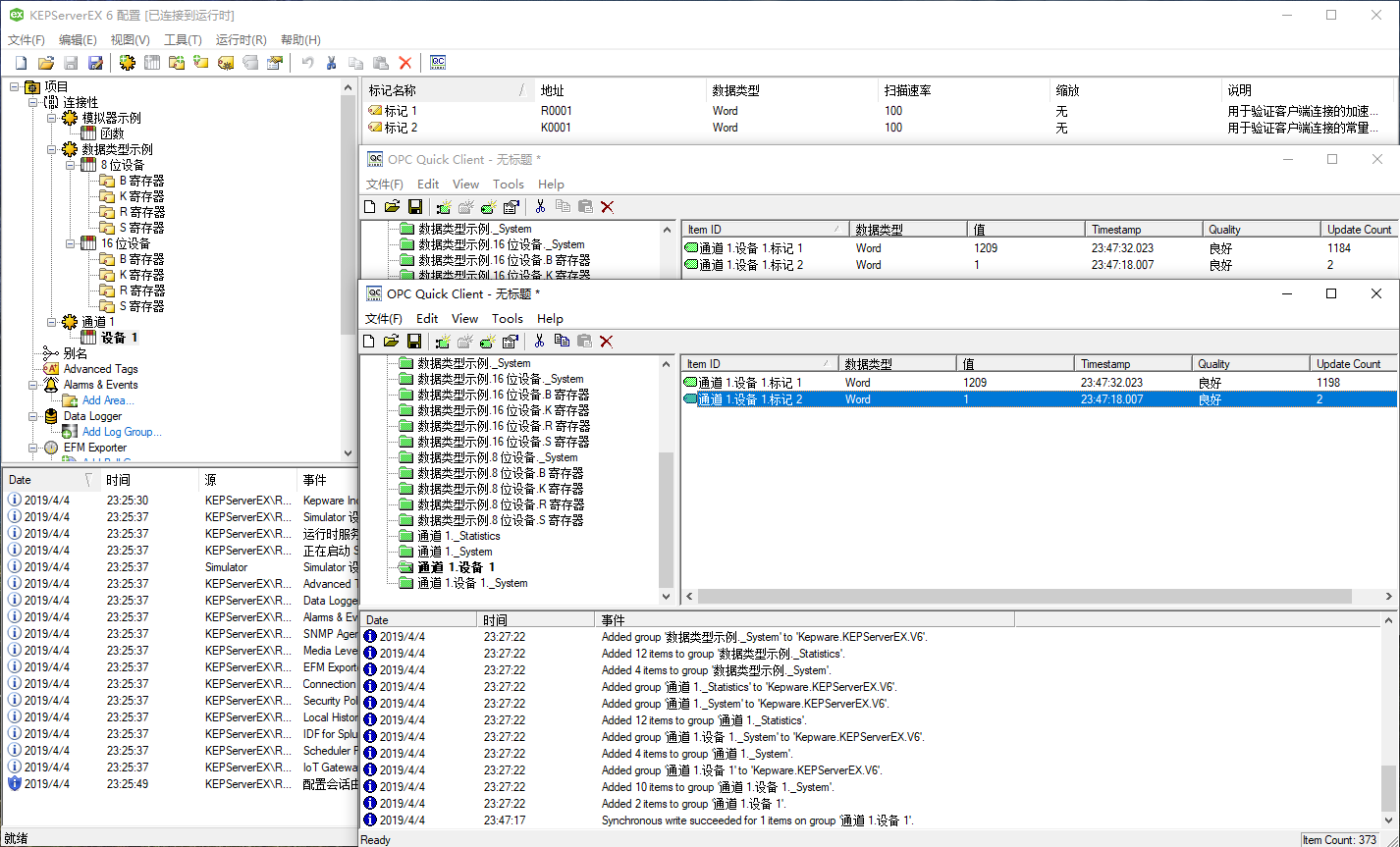Open 文件(F) menu in KEPServerEX
The height and width of the screenshot is (847, 1400).
[27, 40]
